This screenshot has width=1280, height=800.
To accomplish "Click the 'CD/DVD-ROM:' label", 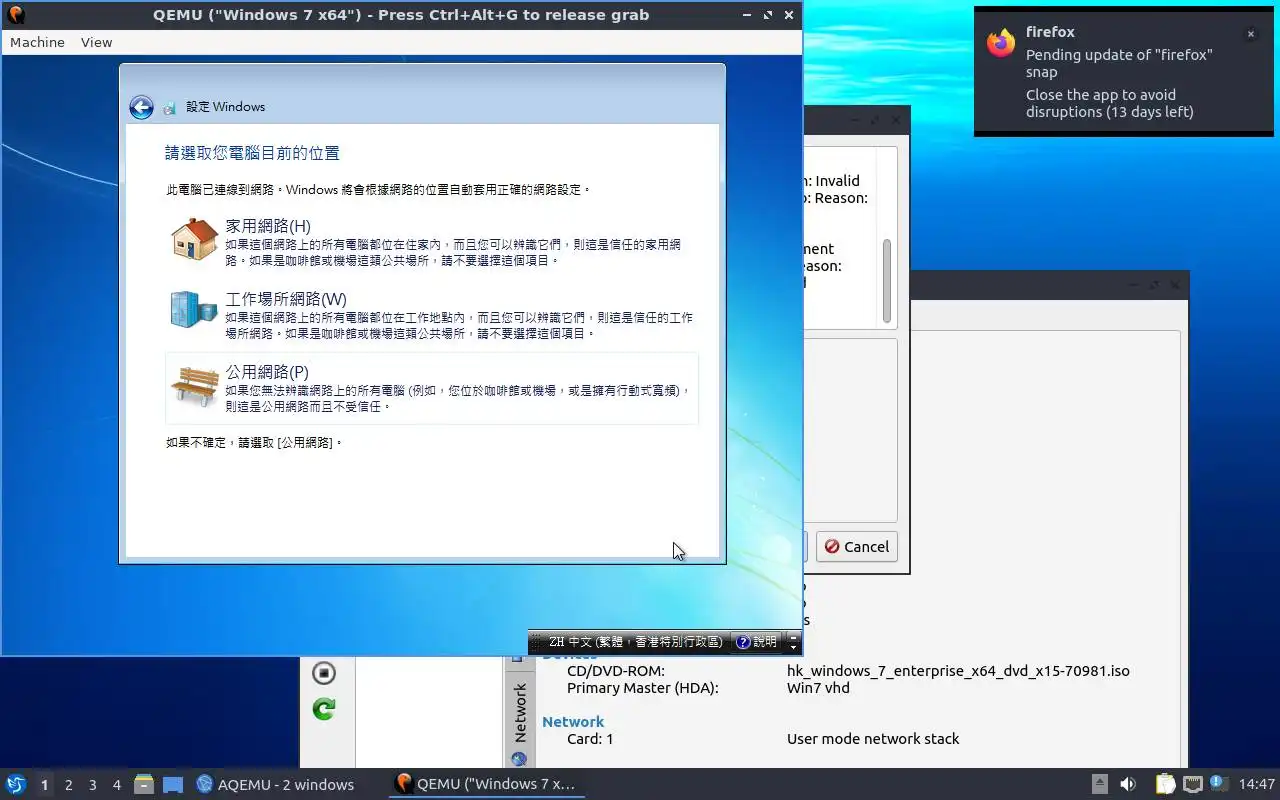I will 616,671.
